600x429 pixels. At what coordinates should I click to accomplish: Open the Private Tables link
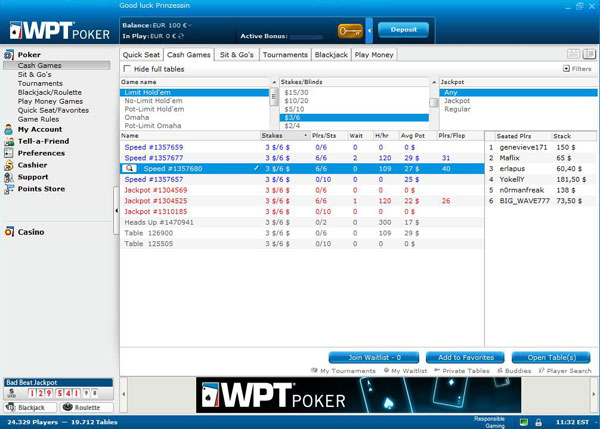click(462, 370)
